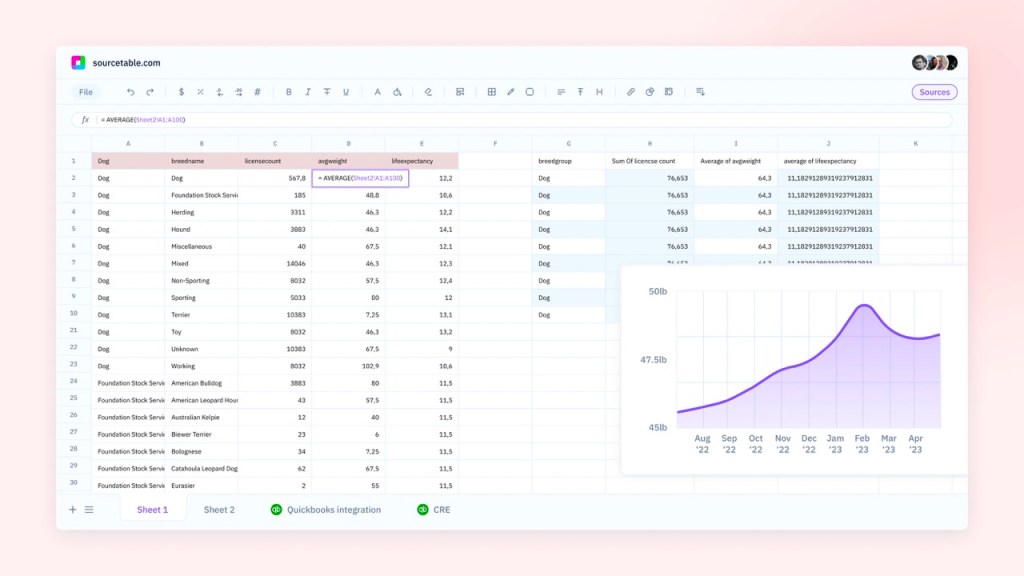Insert a chart using the pie icon

pos(650,92)
